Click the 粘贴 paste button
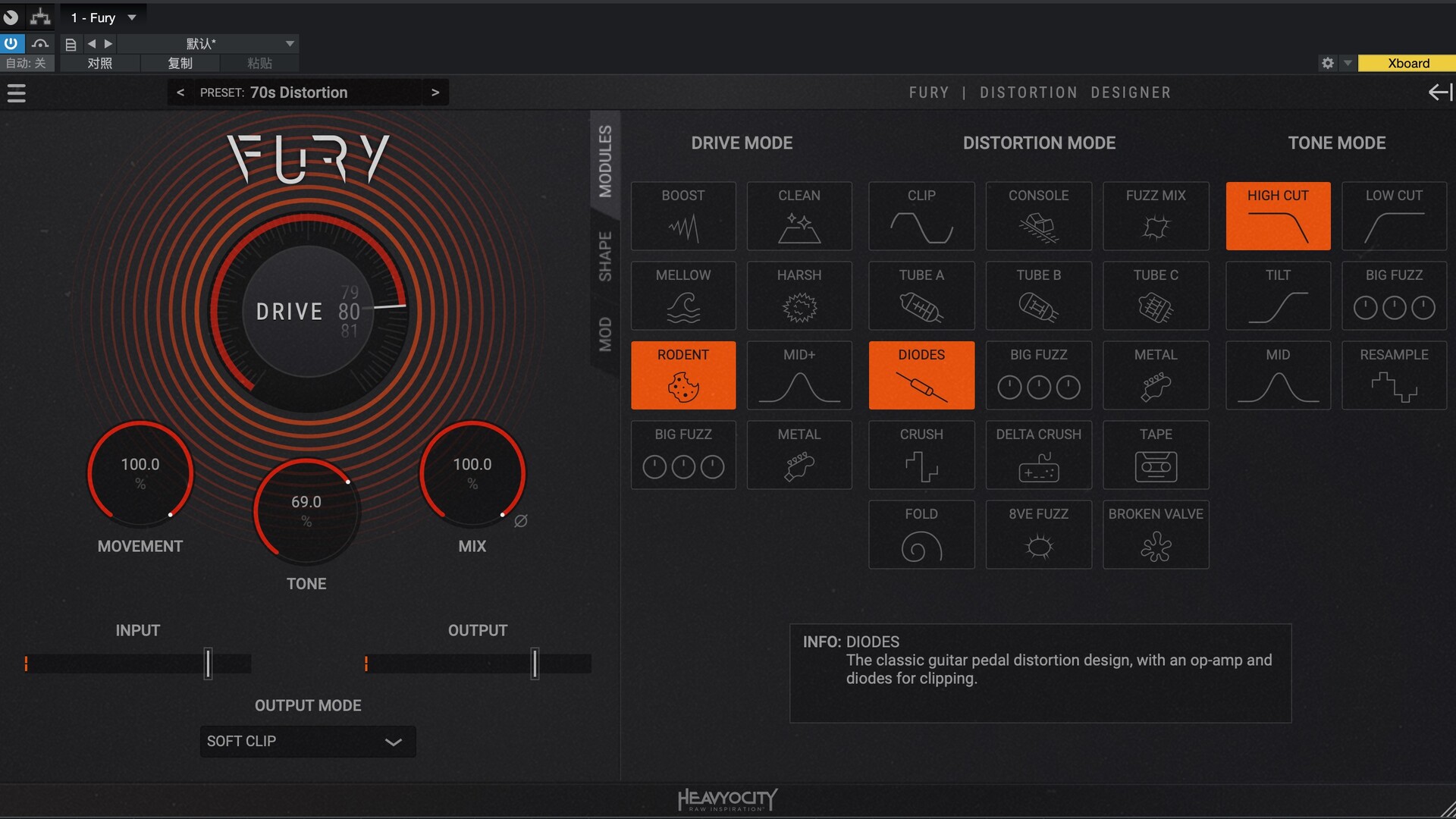The height and width of the screenshot is (819, 1456). (259, 63)
